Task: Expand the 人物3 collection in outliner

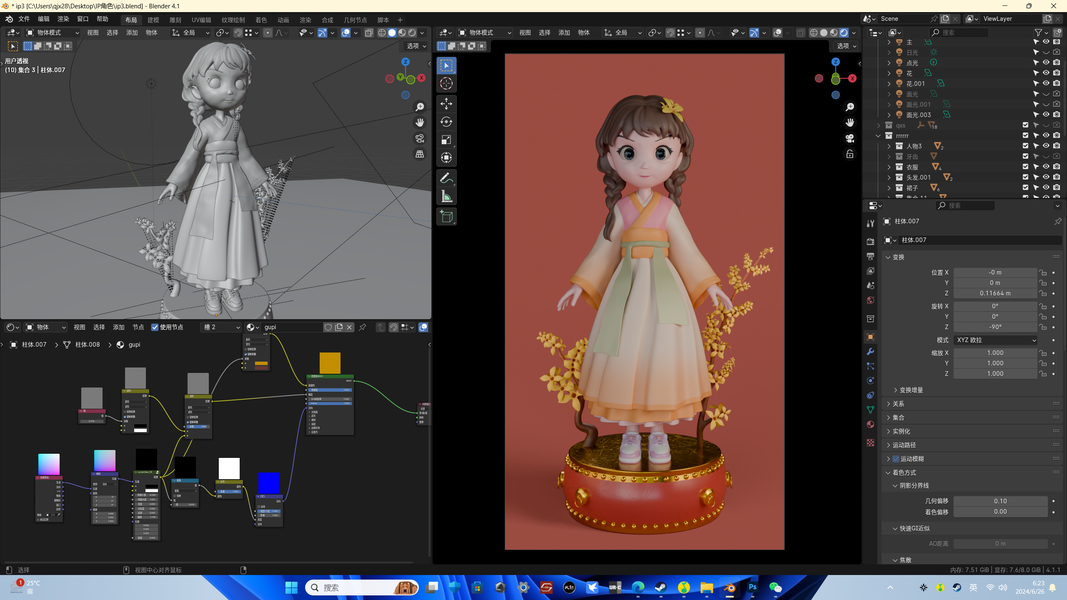Action: 889,146
